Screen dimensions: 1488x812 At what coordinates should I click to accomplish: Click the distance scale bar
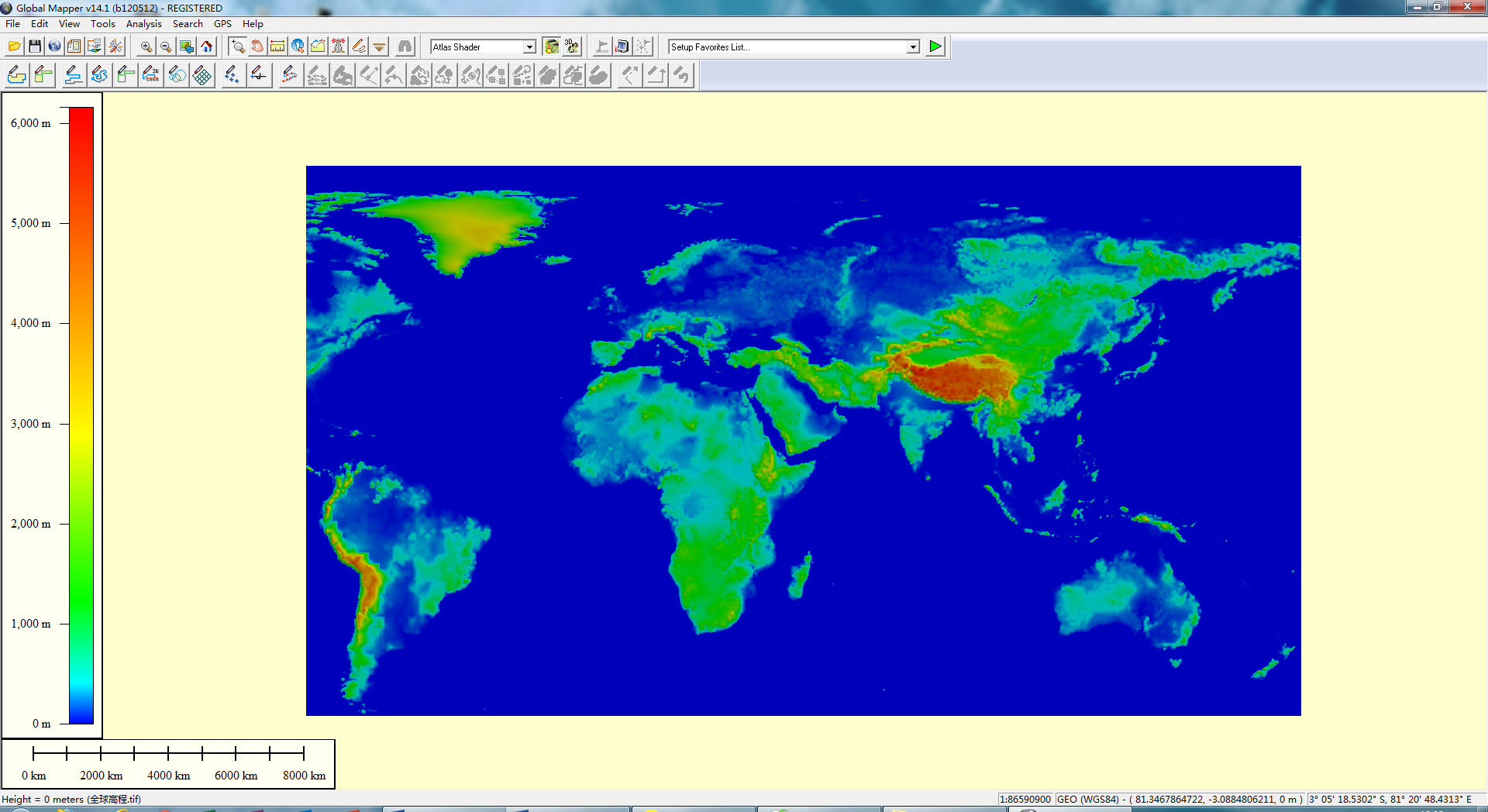pyautogui.click(x=168, y=753)
